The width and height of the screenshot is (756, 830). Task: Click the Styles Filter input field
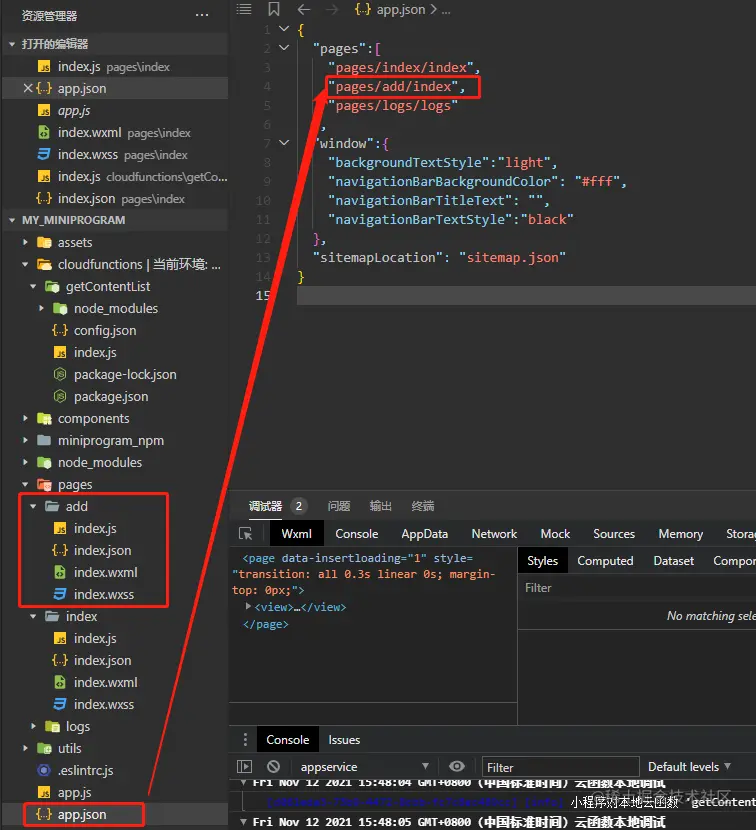(x=637, y=588)
